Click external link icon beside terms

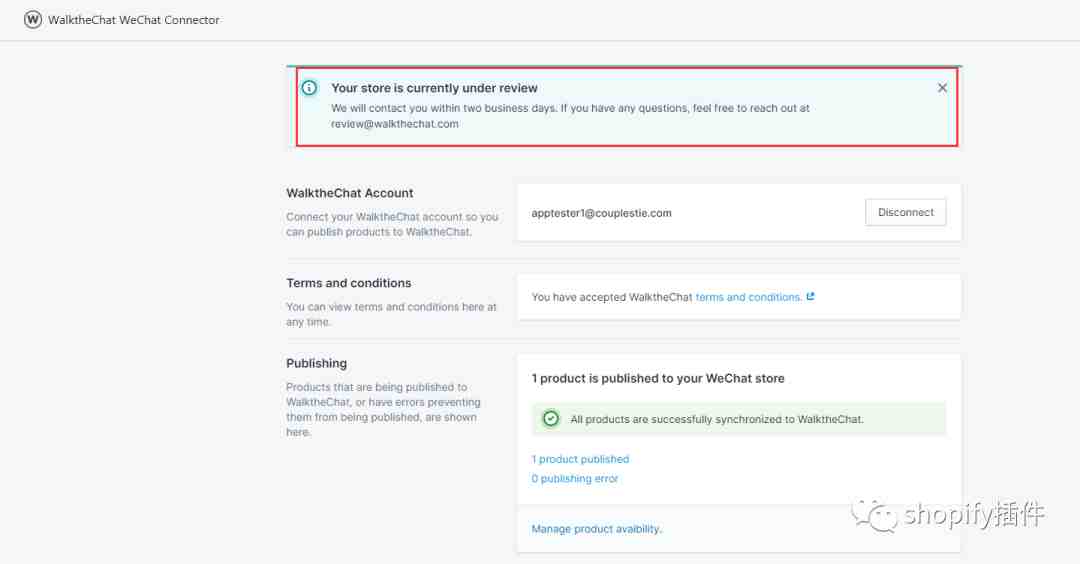click(x=811, y=296)
